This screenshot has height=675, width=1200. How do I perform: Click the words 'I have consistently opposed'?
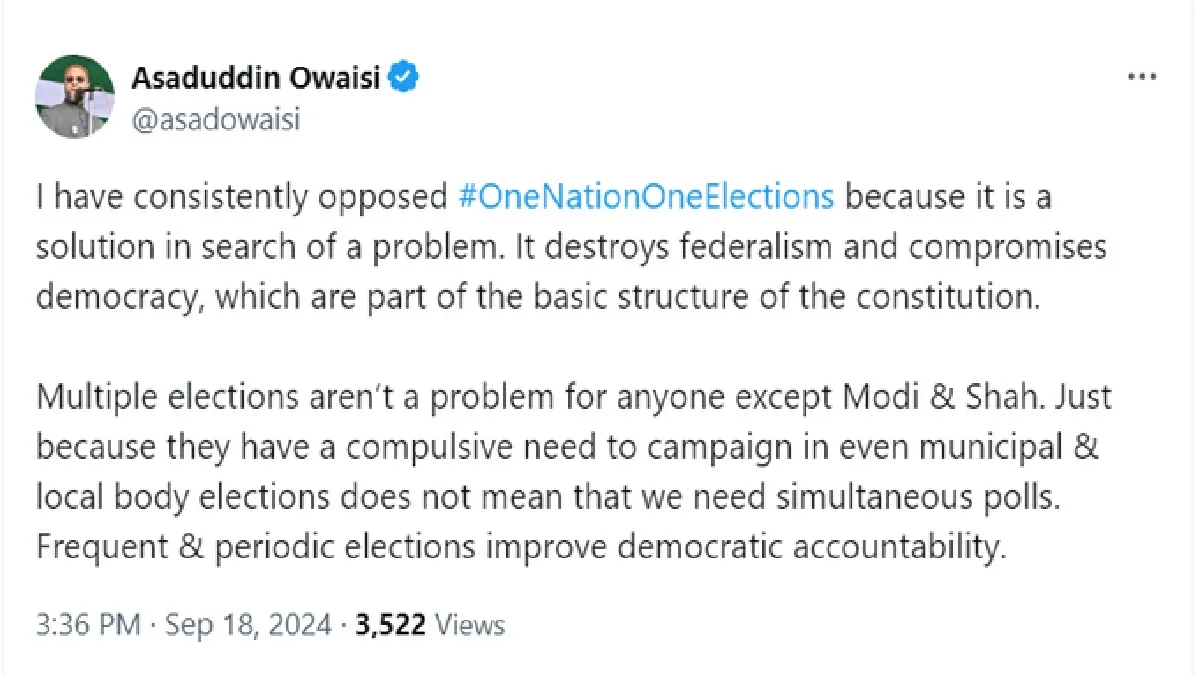tap(241, 197)
